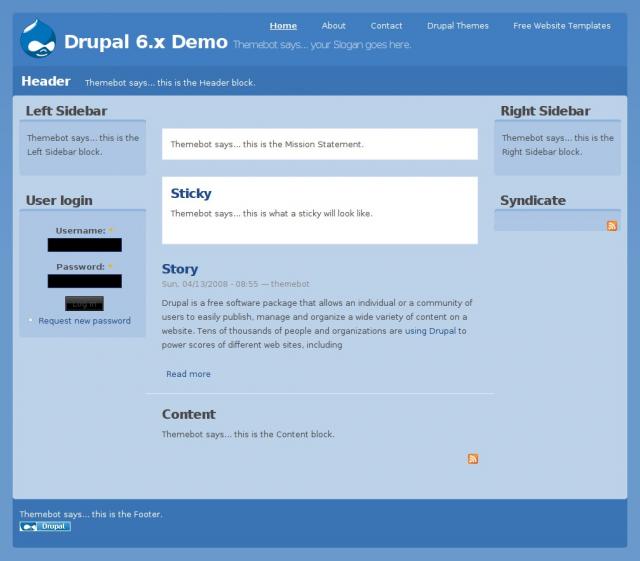Click Request new password link
The height and width of the screenshot is (561, 640).
pos(84,321)
